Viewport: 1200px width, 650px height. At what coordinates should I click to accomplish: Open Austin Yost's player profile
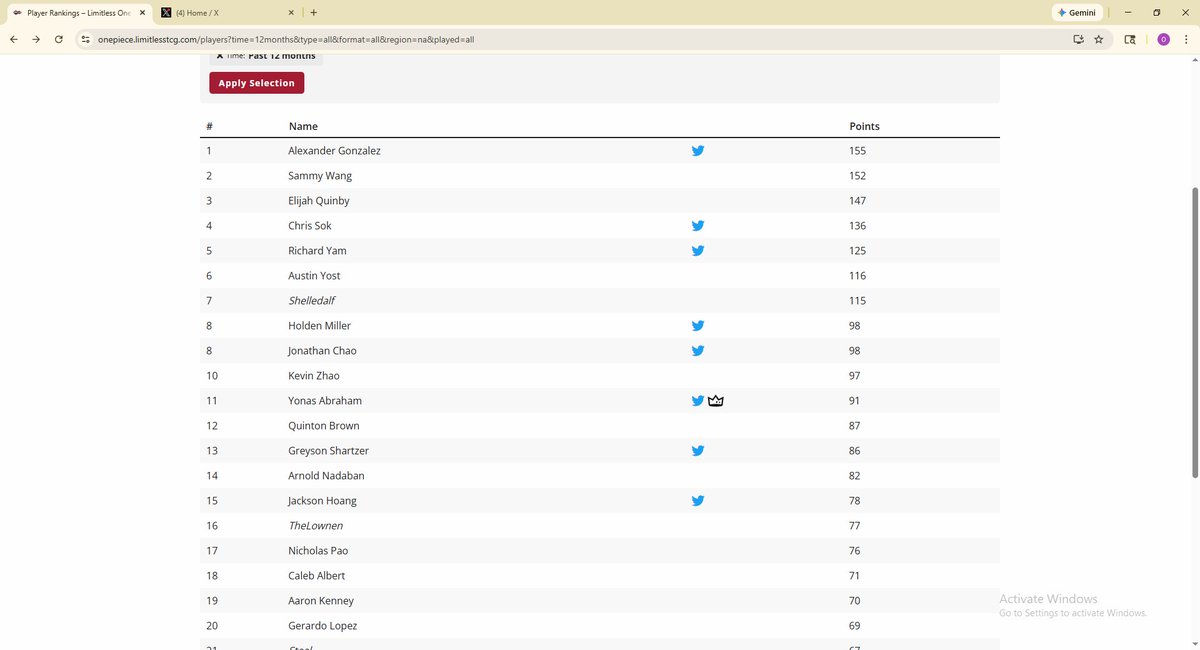coord(315,276)
